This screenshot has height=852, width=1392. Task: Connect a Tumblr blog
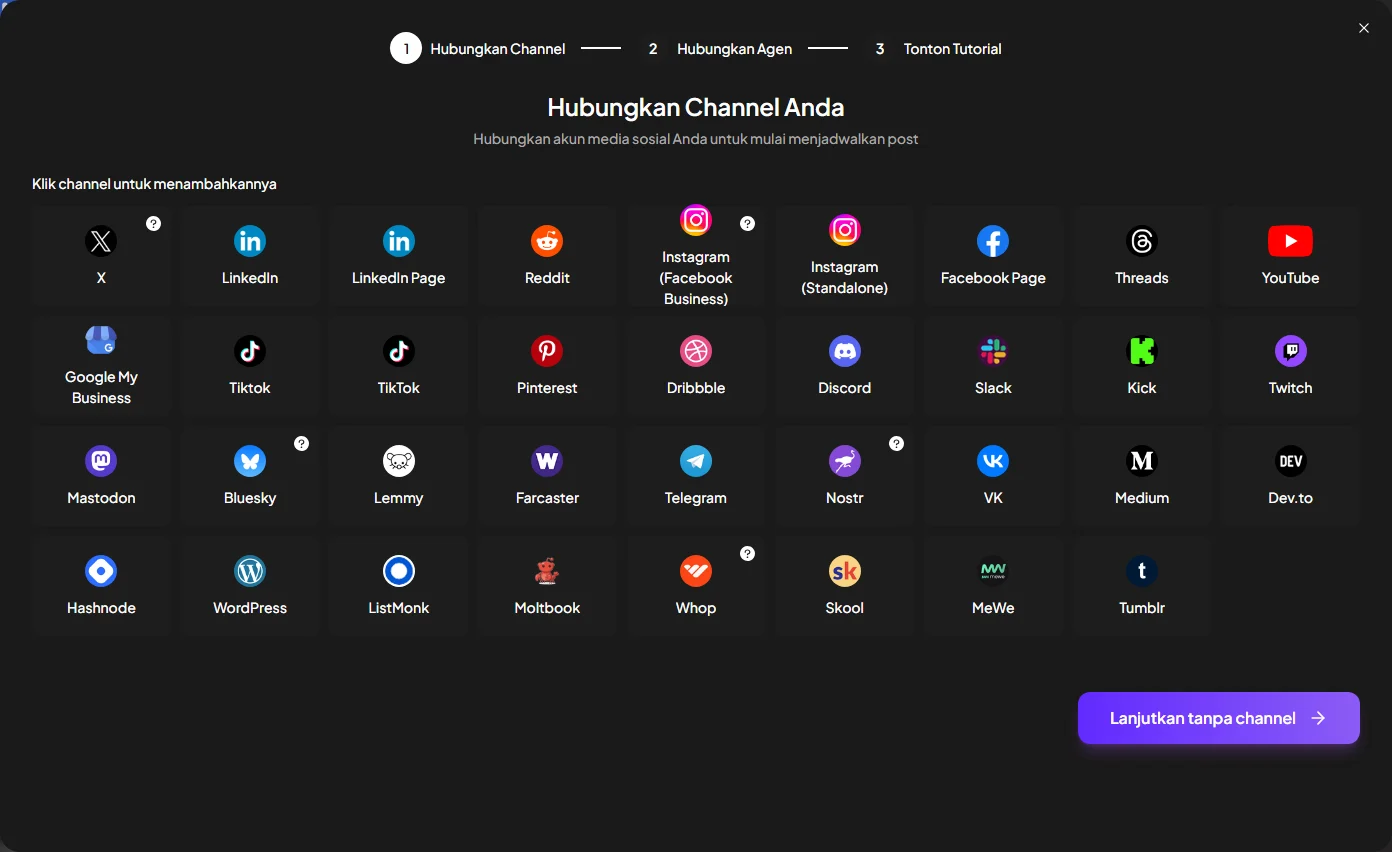(1142, 586)
